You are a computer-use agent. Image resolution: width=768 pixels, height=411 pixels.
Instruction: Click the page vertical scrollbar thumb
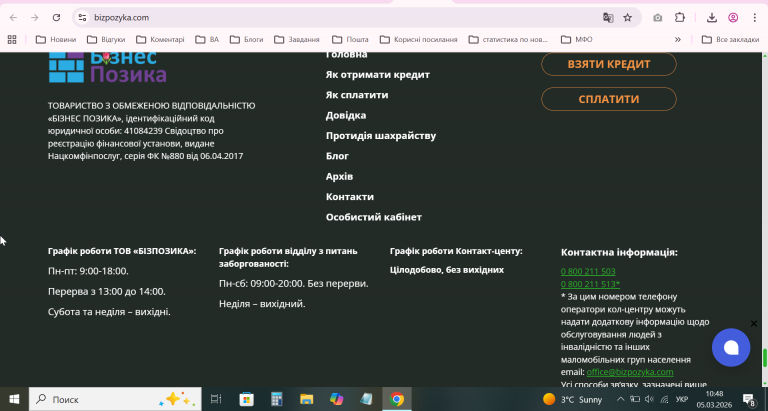pyautogui.click(x=765, y=358)
